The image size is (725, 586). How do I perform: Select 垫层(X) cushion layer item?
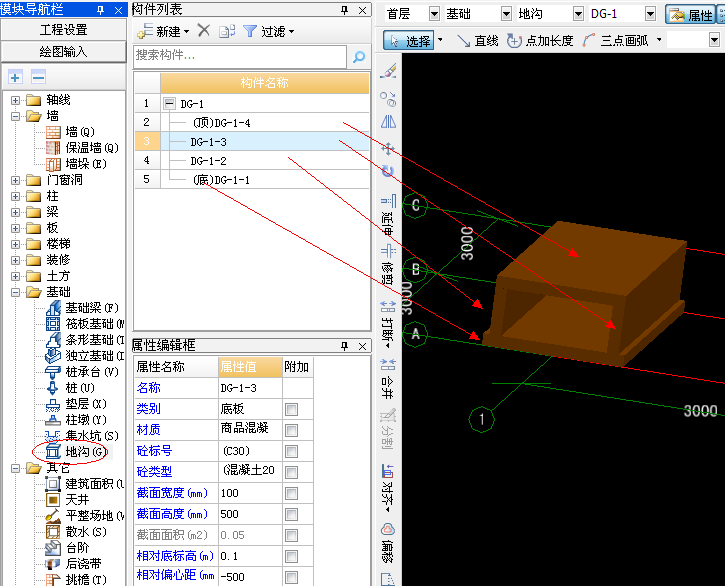(x=76, y=404)
